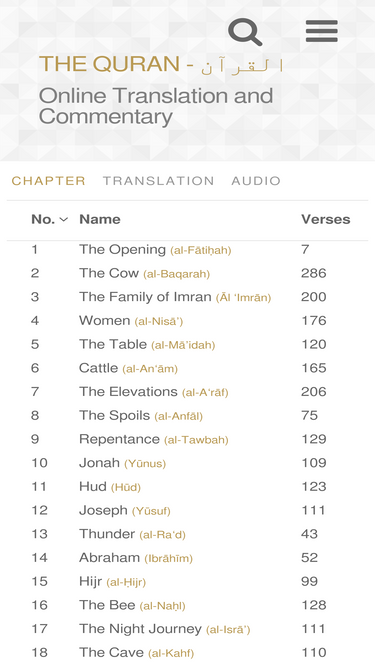Switch to the TRANSLATION tab
Image resolution: width=375 pixels, height=667 pixels.
[x=159, y=181]
